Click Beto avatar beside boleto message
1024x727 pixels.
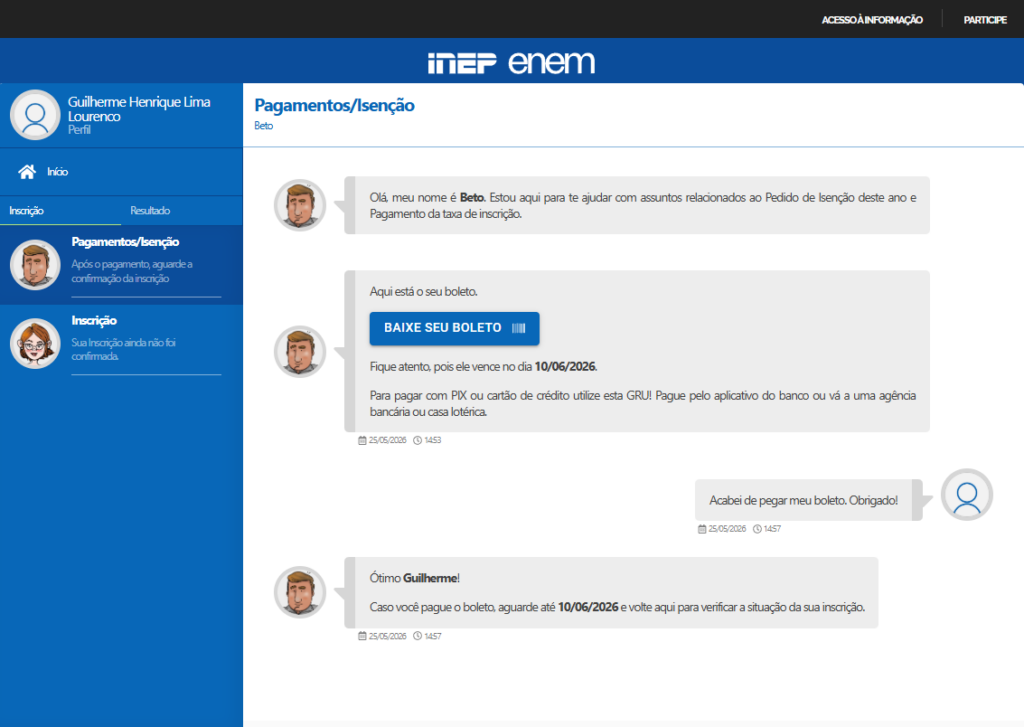point(300,351)
